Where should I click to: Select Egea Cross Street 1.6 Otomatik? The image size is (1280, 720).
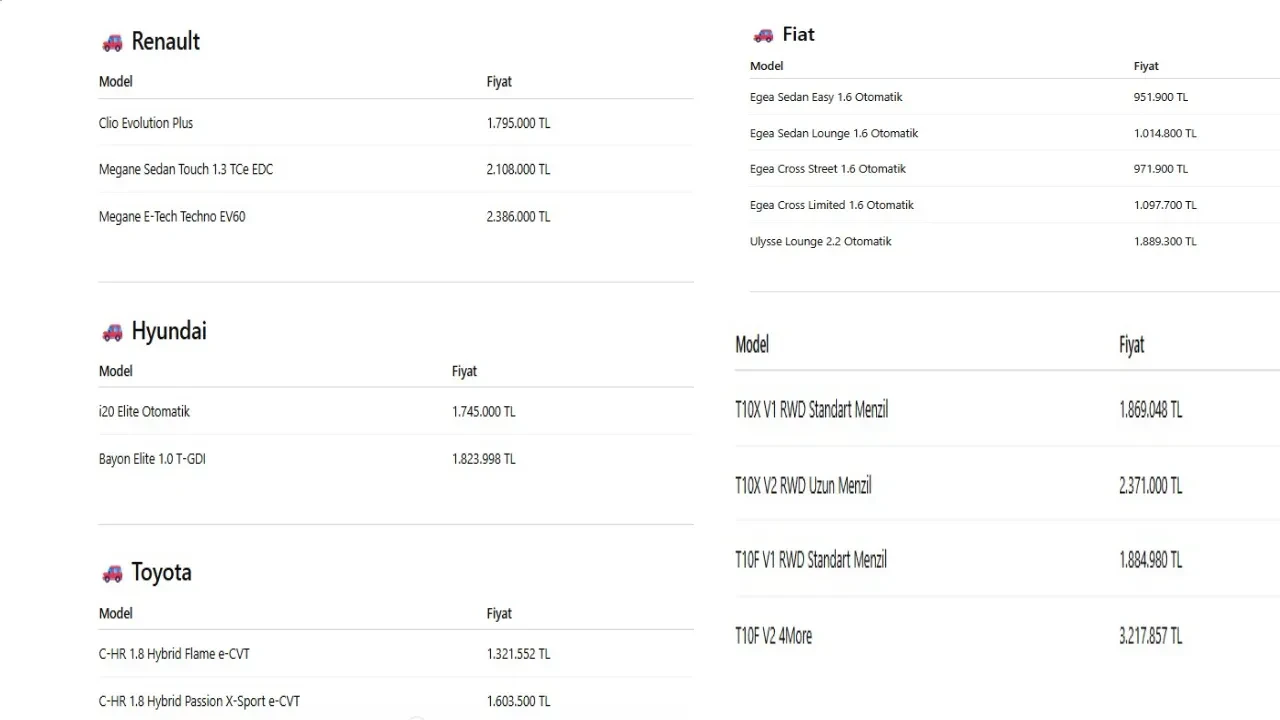coord(828,169)
